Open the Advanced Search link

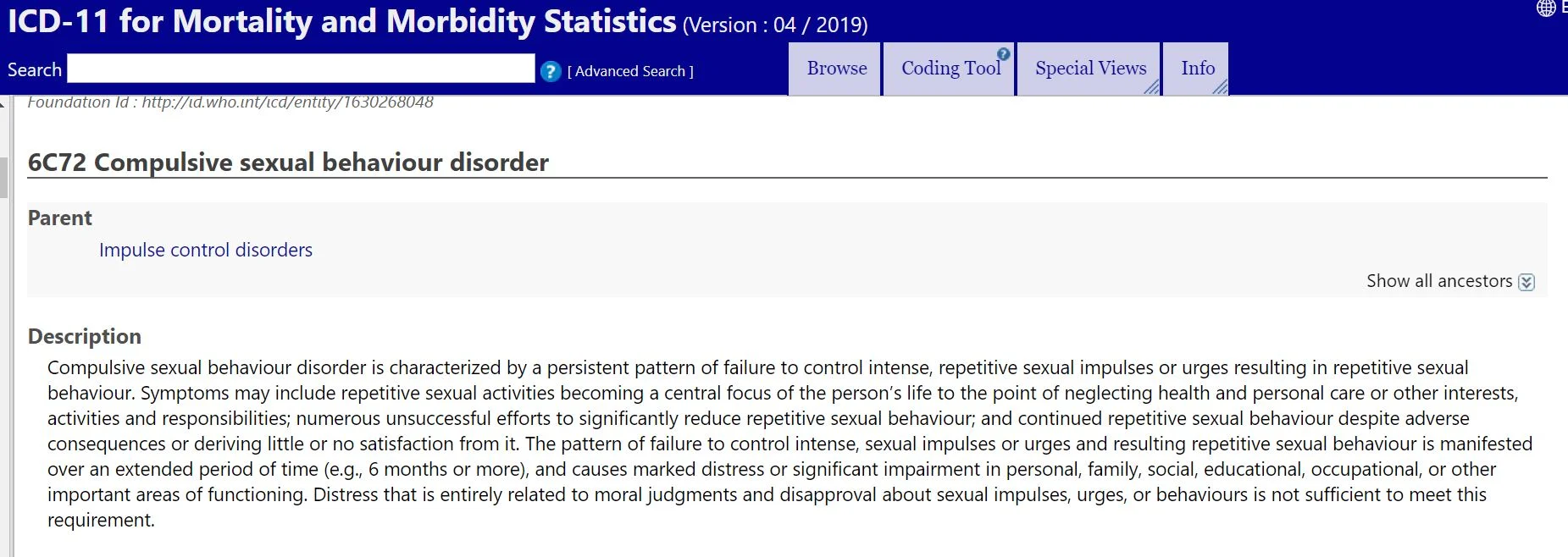(x=630, y=72)
